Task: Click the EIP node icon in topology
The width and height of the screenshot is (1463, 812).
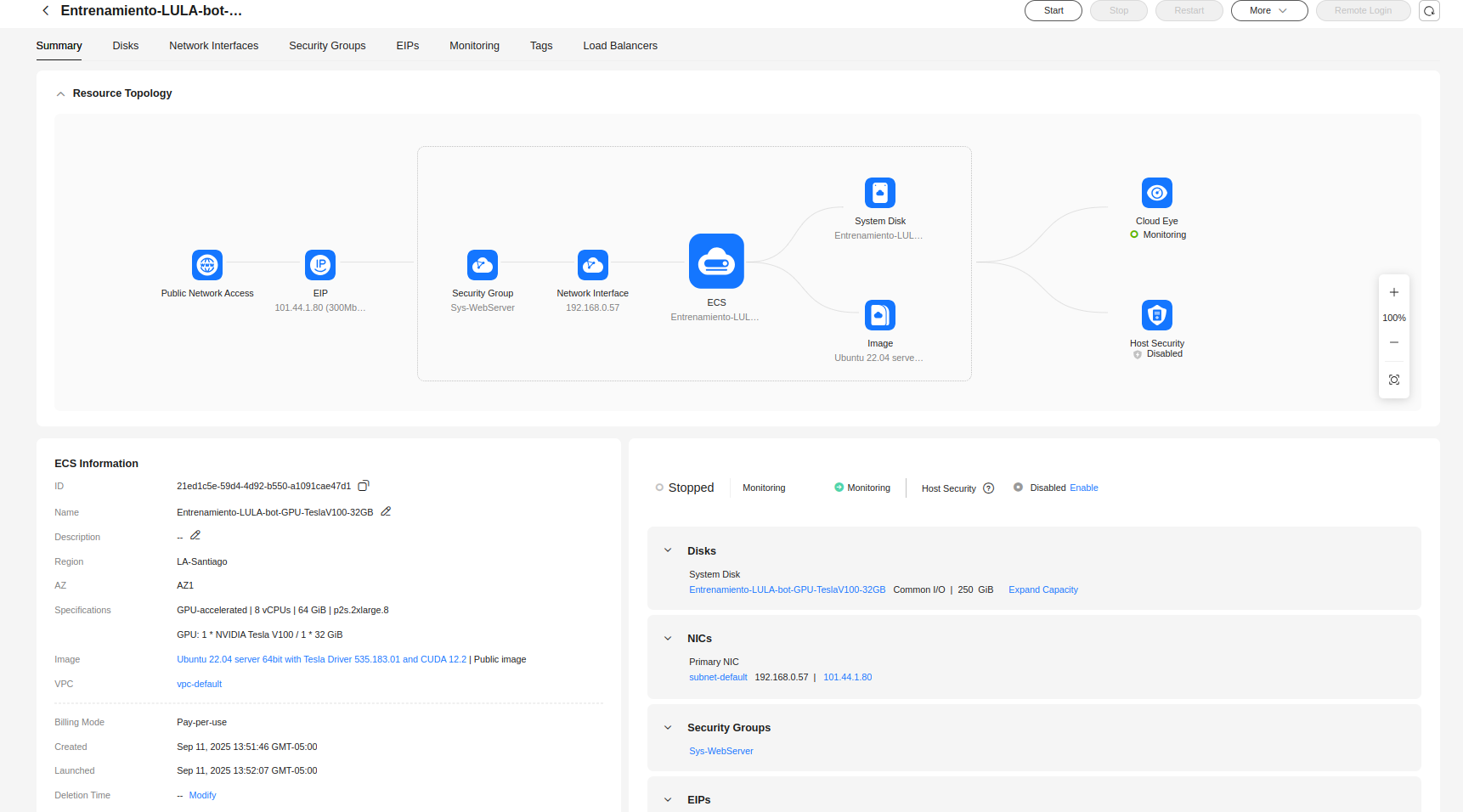Action: [x=320, y=265]
